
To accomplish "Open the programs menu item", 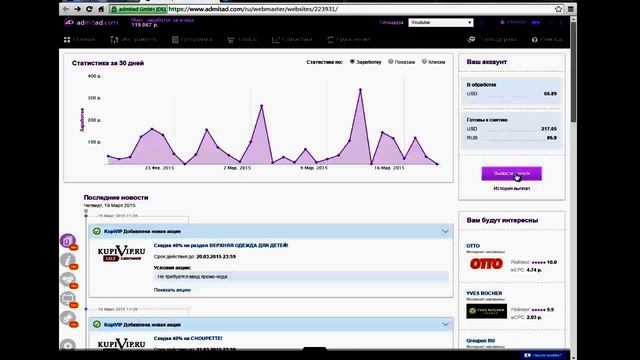I will (x=192, y=40).
